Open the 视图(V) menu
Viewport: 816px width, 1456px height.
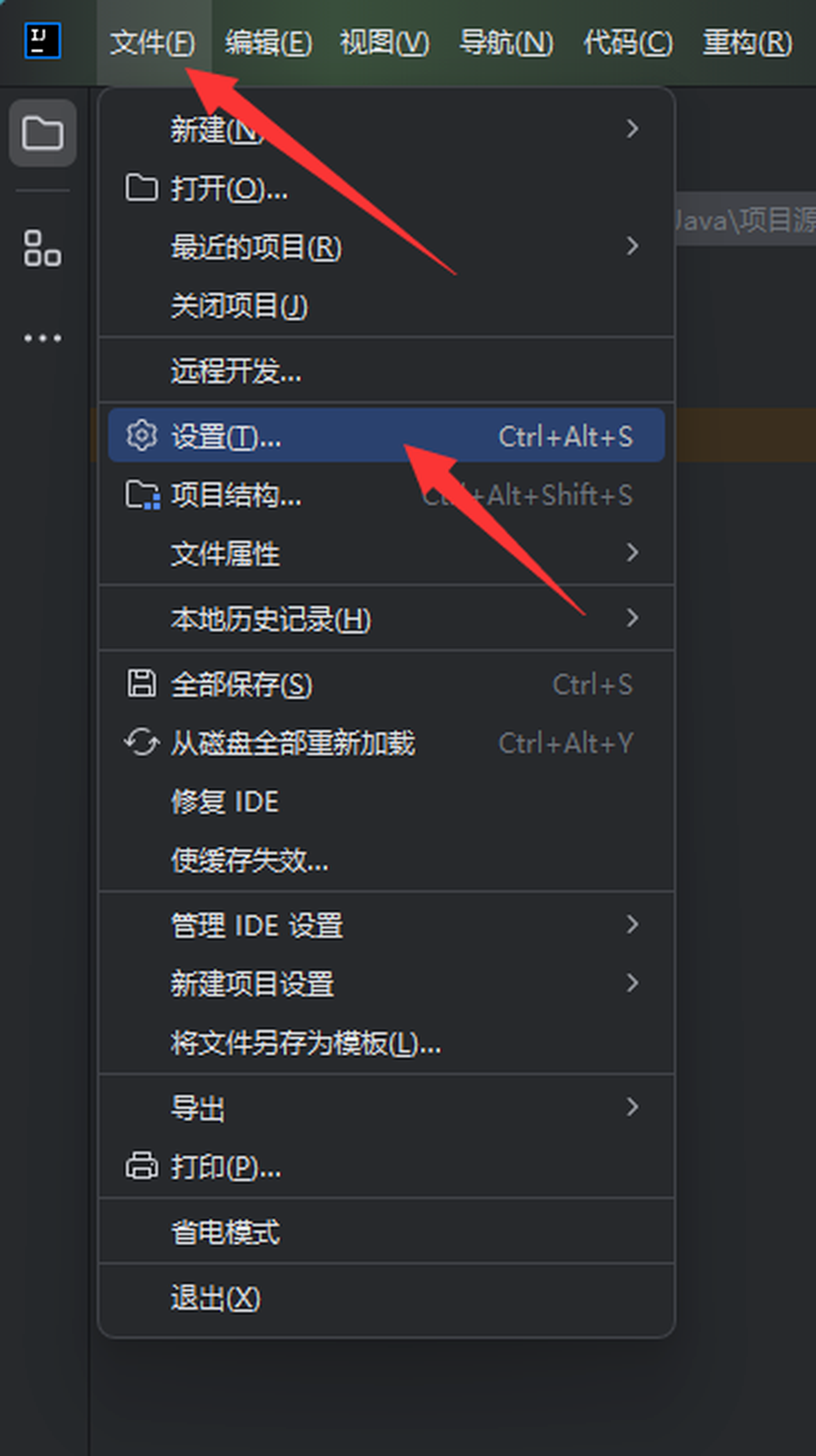click(x=385, y=42)
